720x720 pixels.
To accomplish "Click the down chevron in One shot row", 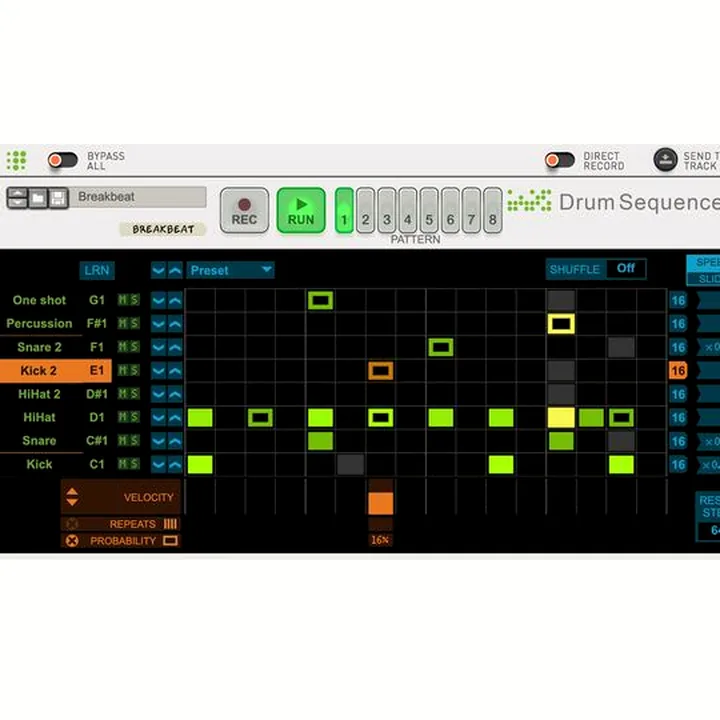I will tap(158, 301).
